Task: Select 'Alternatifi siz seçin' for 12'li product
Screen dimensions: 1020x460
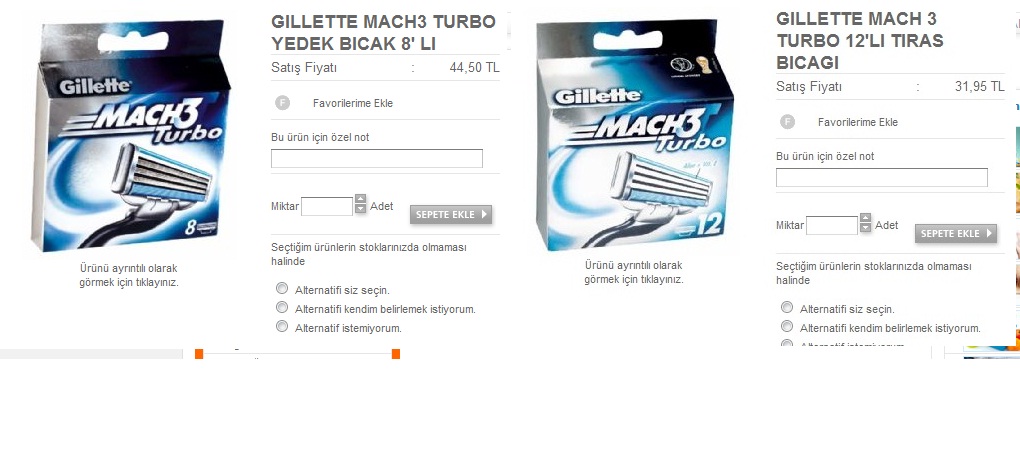Action: (786, 307)
